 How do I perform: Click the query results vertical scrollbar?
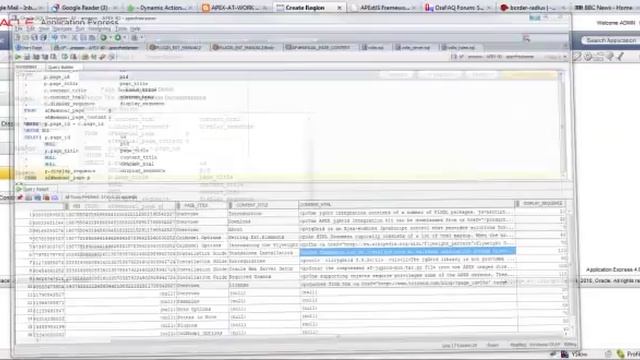[570, 271]
